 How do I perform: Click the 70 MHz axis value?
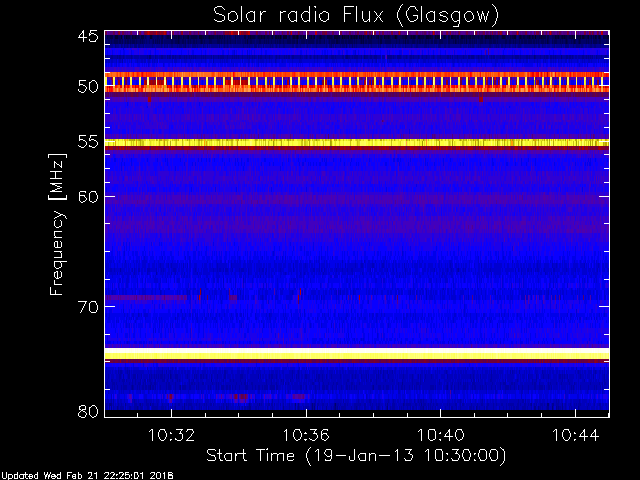[x=88, y=307]
